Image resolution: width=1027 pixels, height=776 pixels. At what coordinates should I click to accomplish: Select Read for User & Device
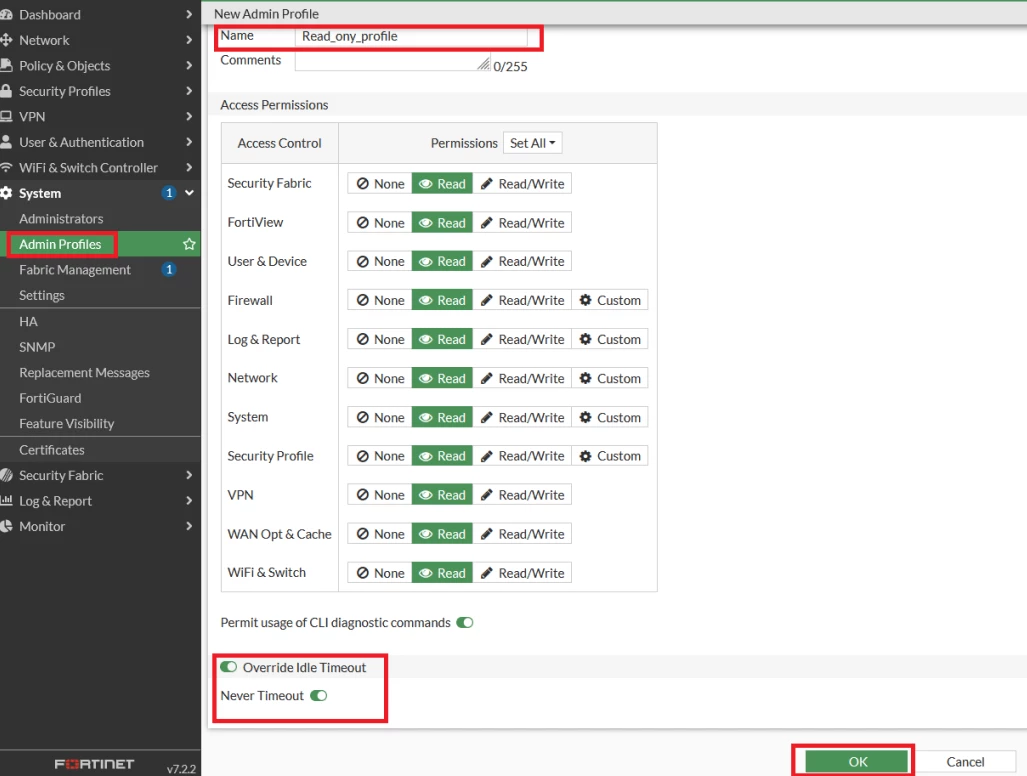[x=442, y=261]
